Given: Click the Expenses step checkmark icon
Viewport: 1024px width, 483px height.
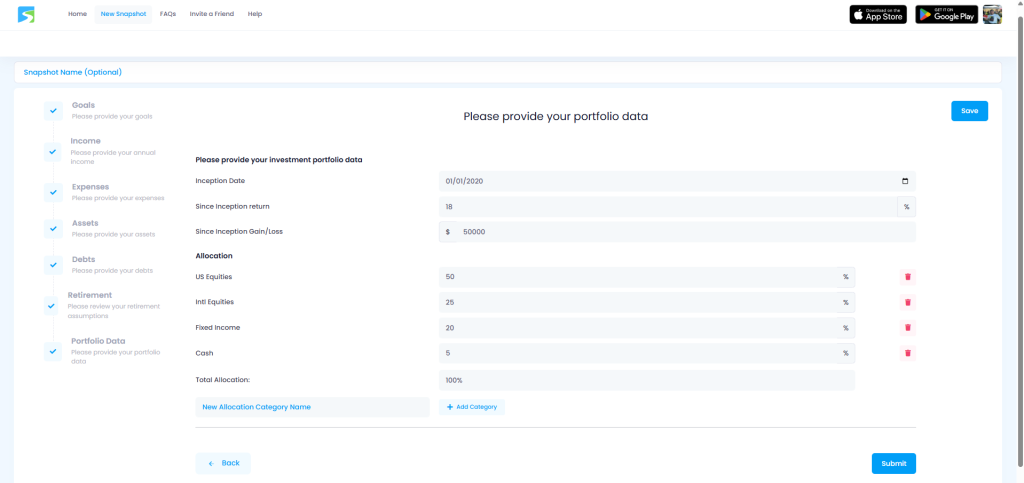Looking at the screenshot, I should pyautogui.click(x=53, y=193).
